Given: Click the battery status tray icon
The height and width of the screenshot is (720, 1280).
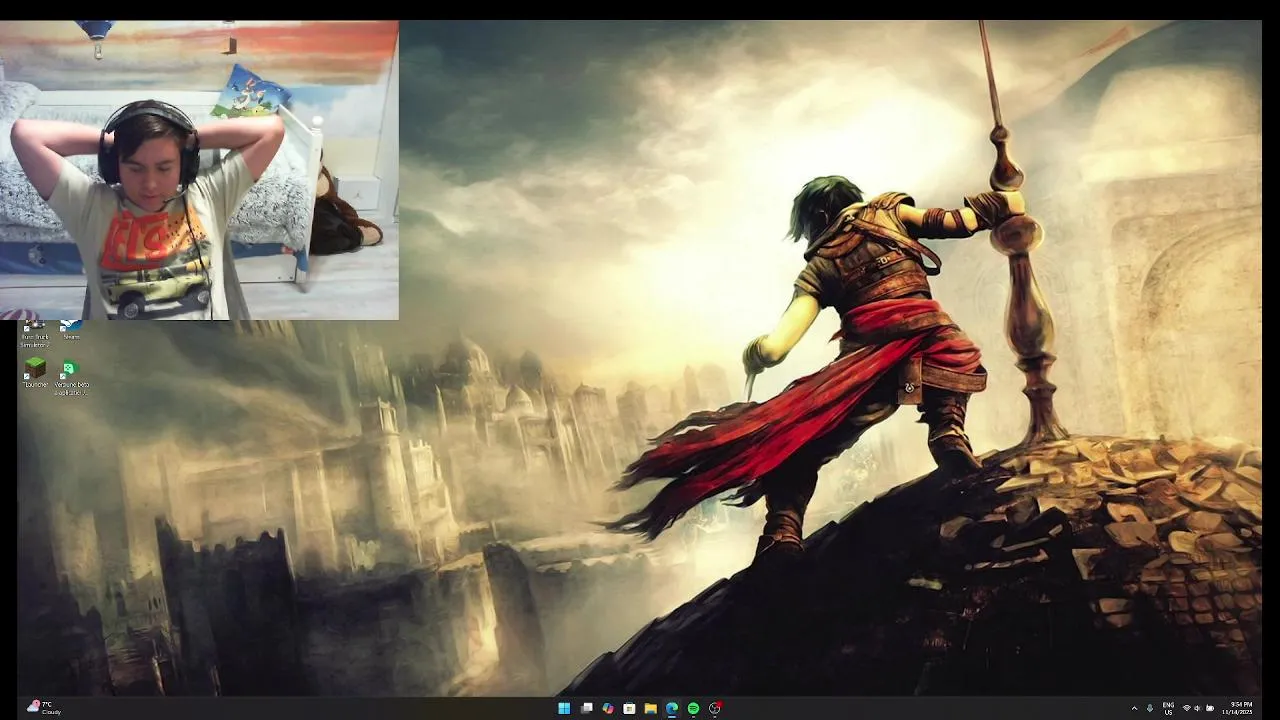Looking at the screenshot, I should tap(1210, 708).
